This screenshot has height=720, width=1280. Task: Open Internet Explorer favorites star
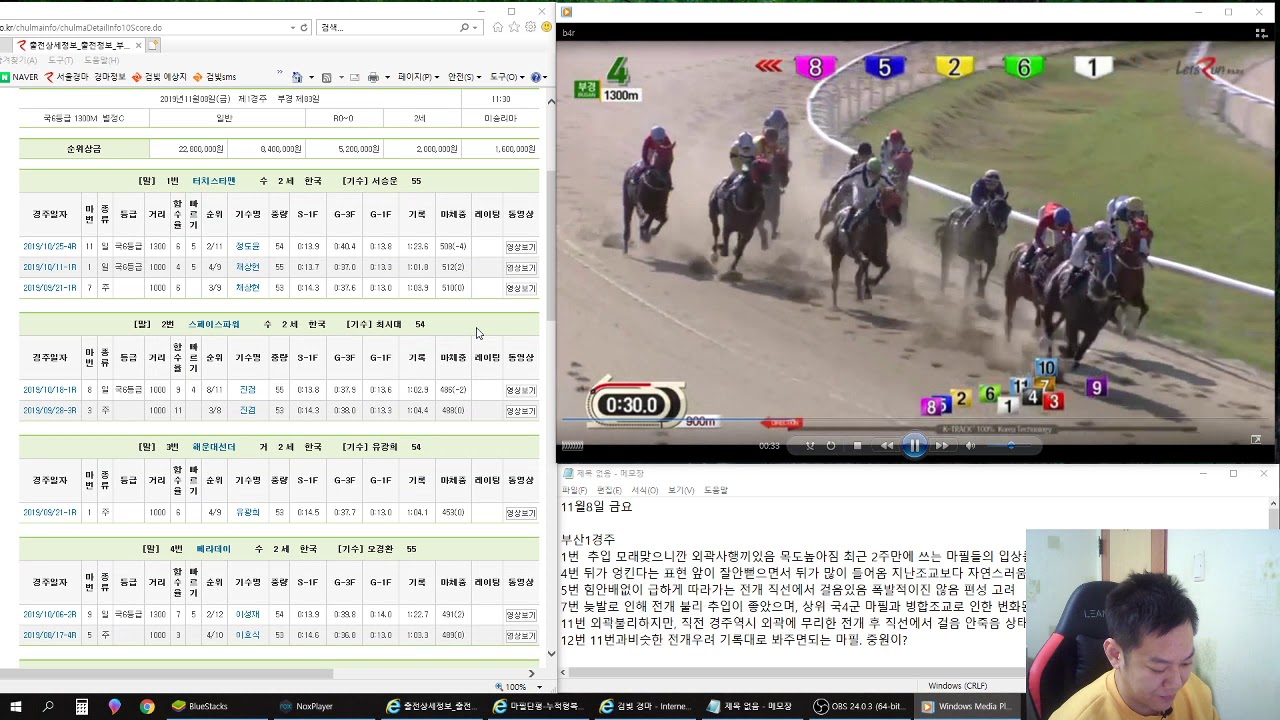tap(514, 27)
